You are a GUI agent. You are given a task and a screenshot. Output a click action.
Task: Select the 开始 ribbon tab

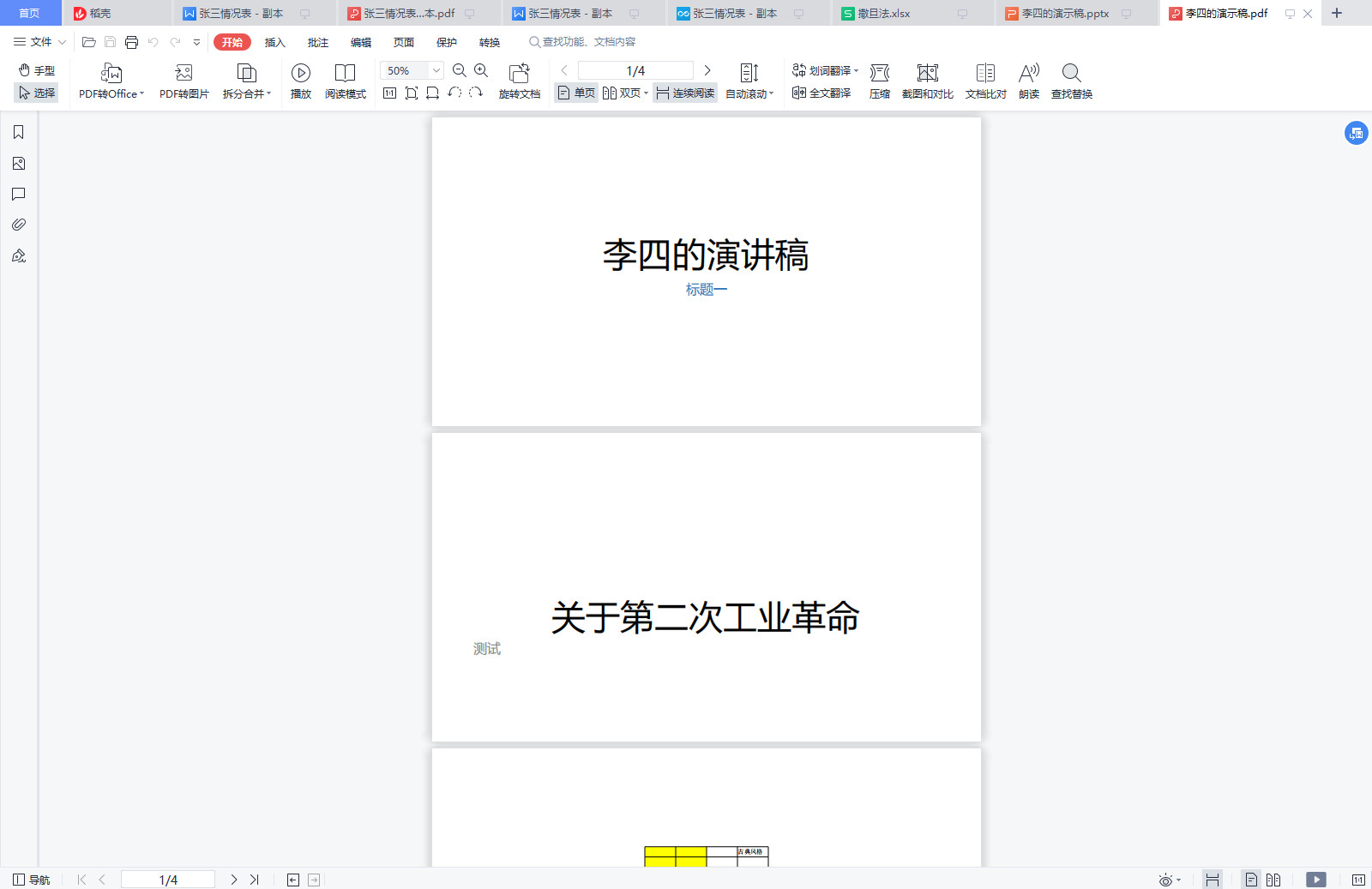[x=232, y=42]
